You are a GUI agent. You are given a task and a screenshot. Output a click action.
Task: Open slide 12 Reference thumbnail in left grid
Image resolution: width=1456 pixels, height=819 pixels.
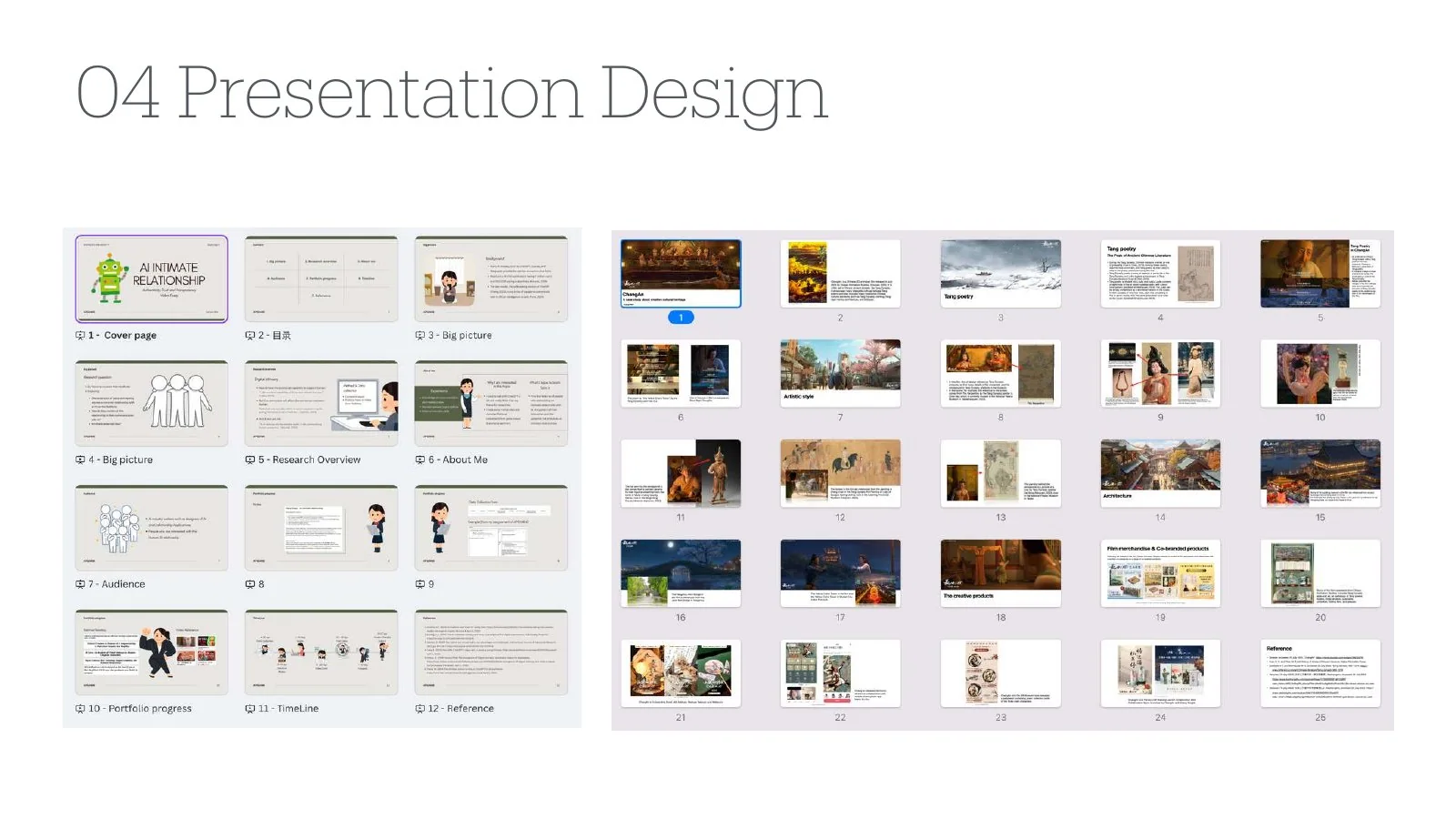coord(491,652)
